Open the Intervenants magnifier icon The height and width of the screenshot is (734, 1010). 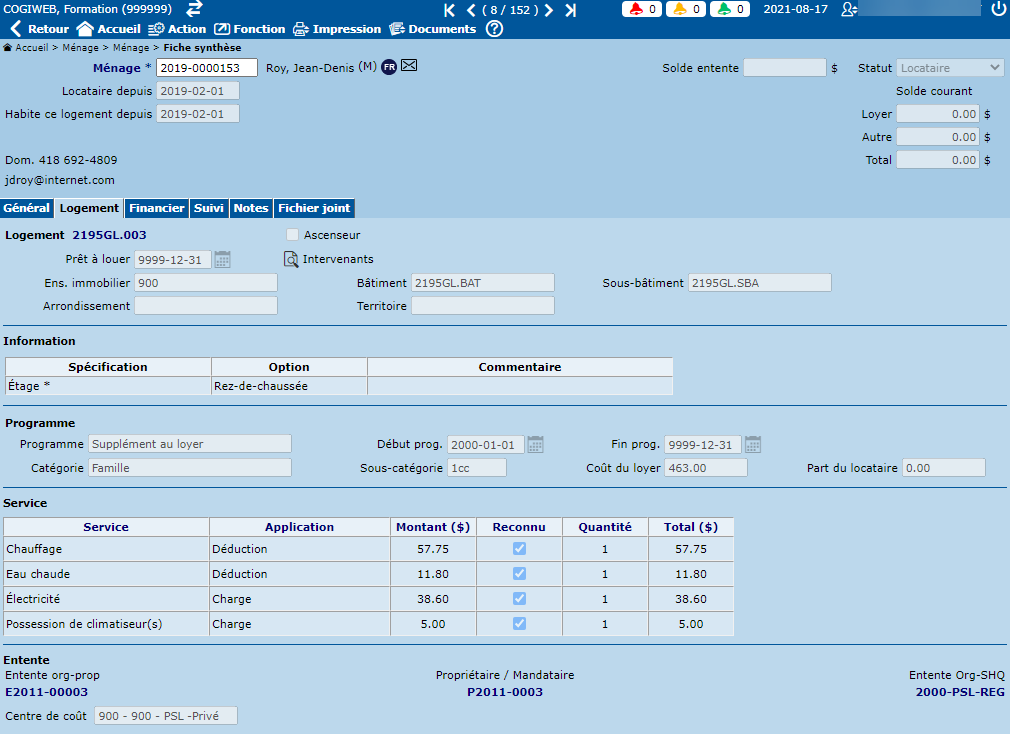pyautogui.click(x=291, y=260)
